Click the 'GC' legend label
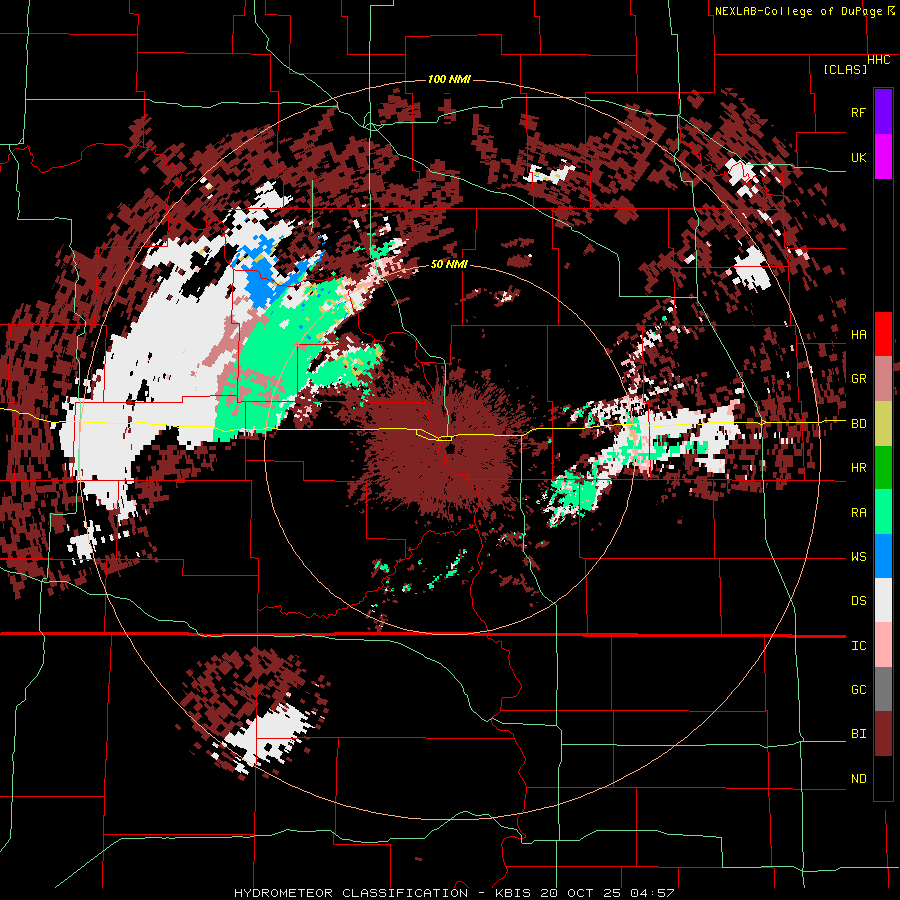Image resolution: width=900 pixels, height=900 pixels. pos(859,690)
